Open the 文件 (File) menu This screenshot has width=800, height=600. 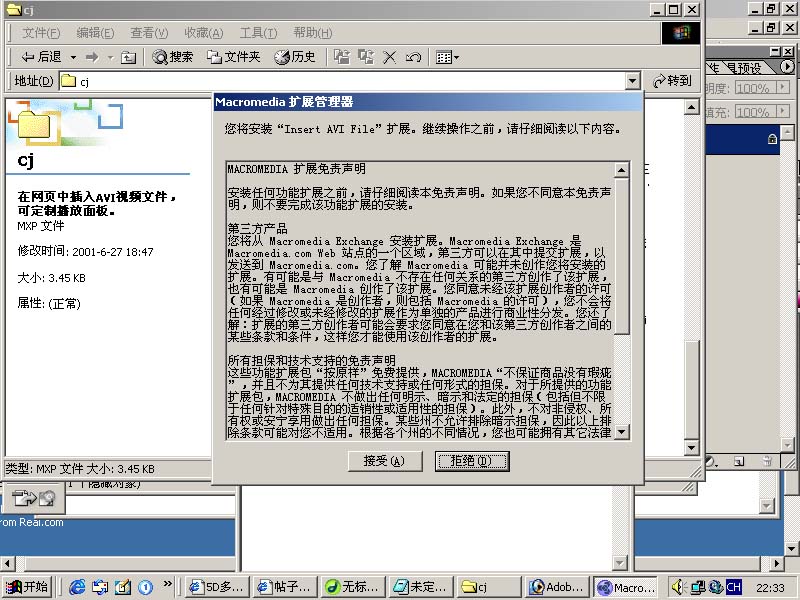[41, 33]
